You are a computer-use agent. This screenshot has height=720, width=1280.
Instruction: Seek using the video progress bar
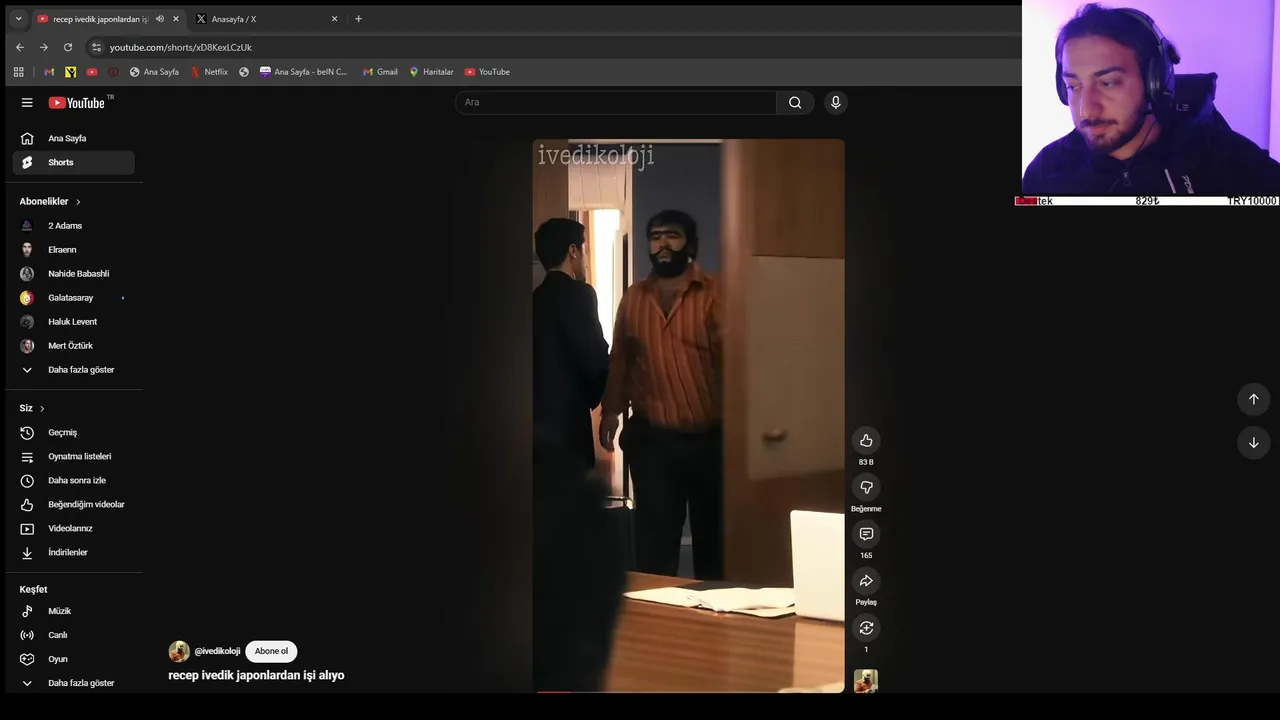[688, 691]
